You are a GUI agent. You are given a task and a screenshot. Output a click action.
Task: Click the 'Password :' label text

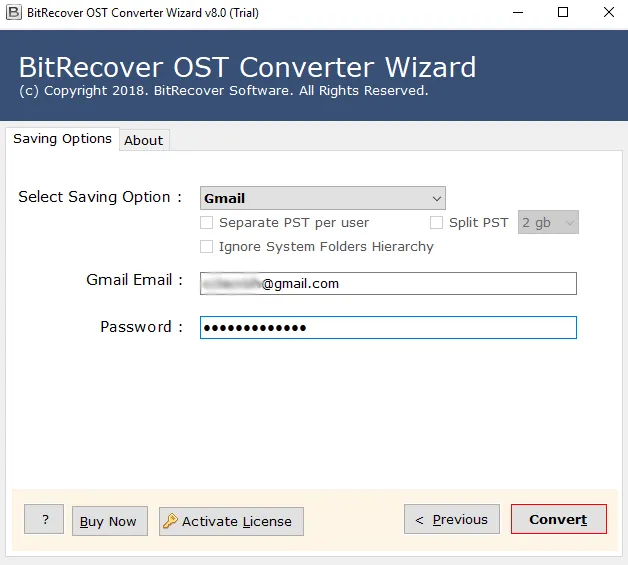141,327
